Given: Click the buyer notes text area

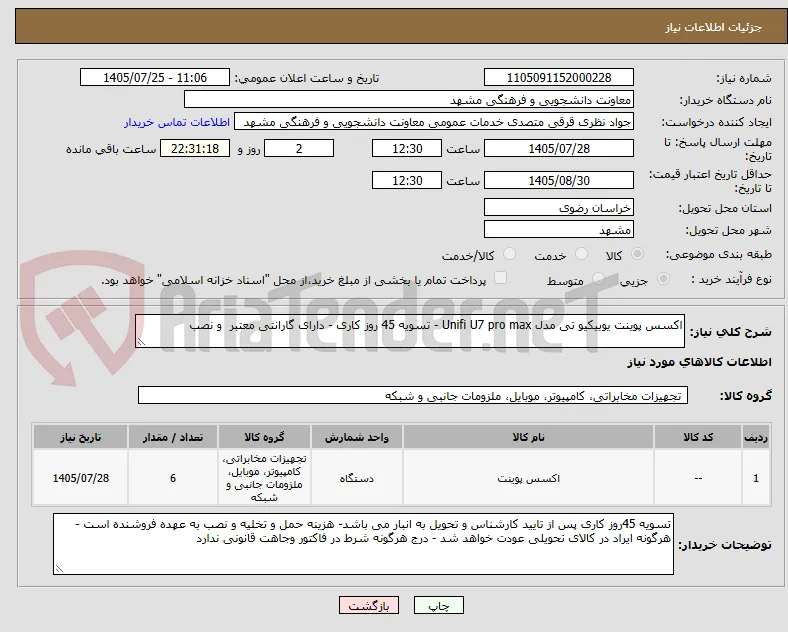Looking at the screenshot, I should [x=363, y=544].
